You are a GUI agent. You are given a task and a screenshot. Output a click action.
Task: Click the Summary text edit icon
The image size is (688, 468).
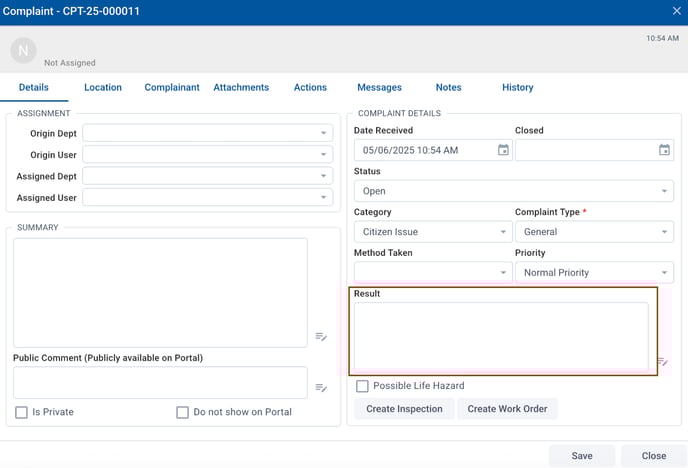tap(321, 337)
